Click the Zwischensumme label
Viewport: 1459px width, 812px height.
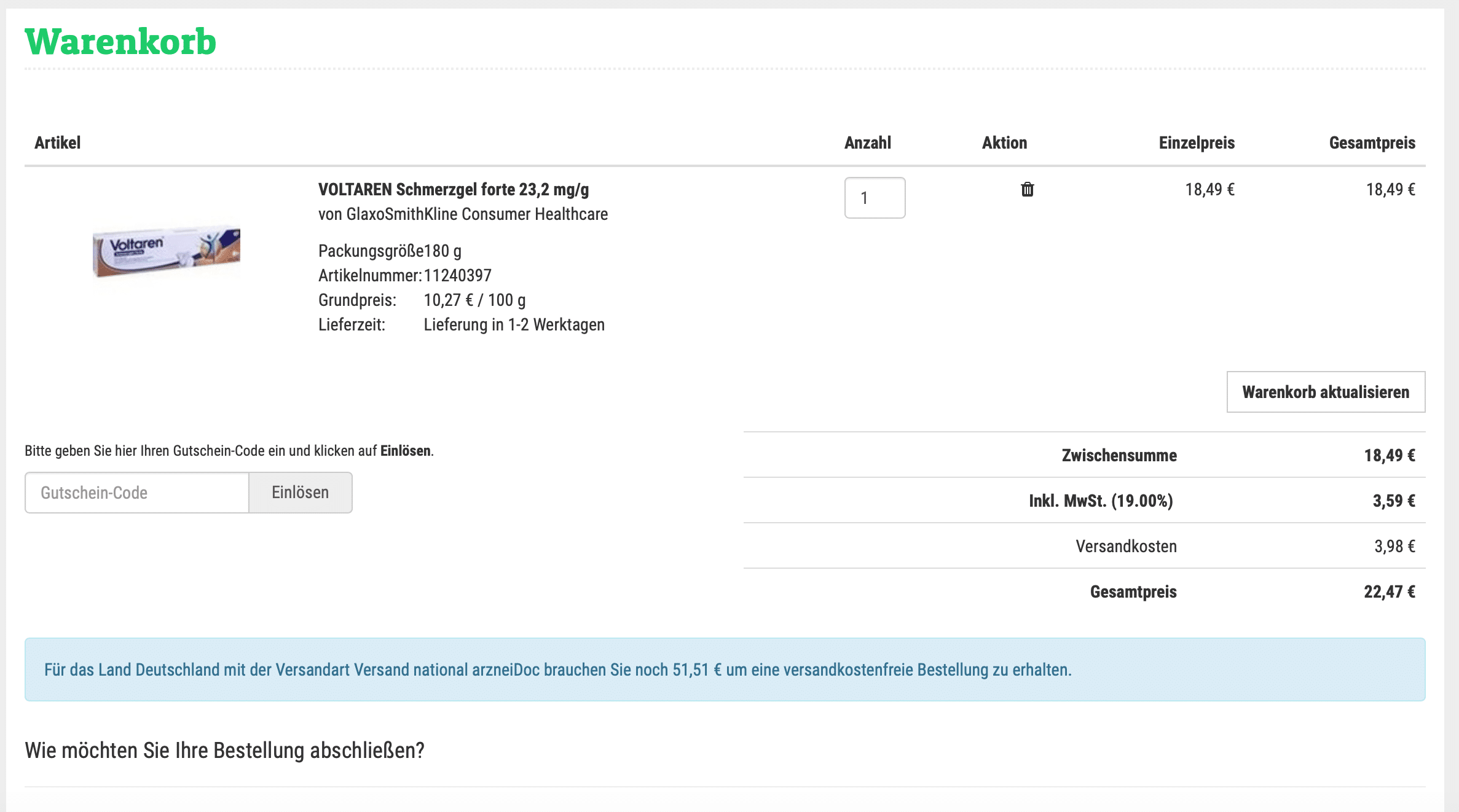pos(1119,455)
